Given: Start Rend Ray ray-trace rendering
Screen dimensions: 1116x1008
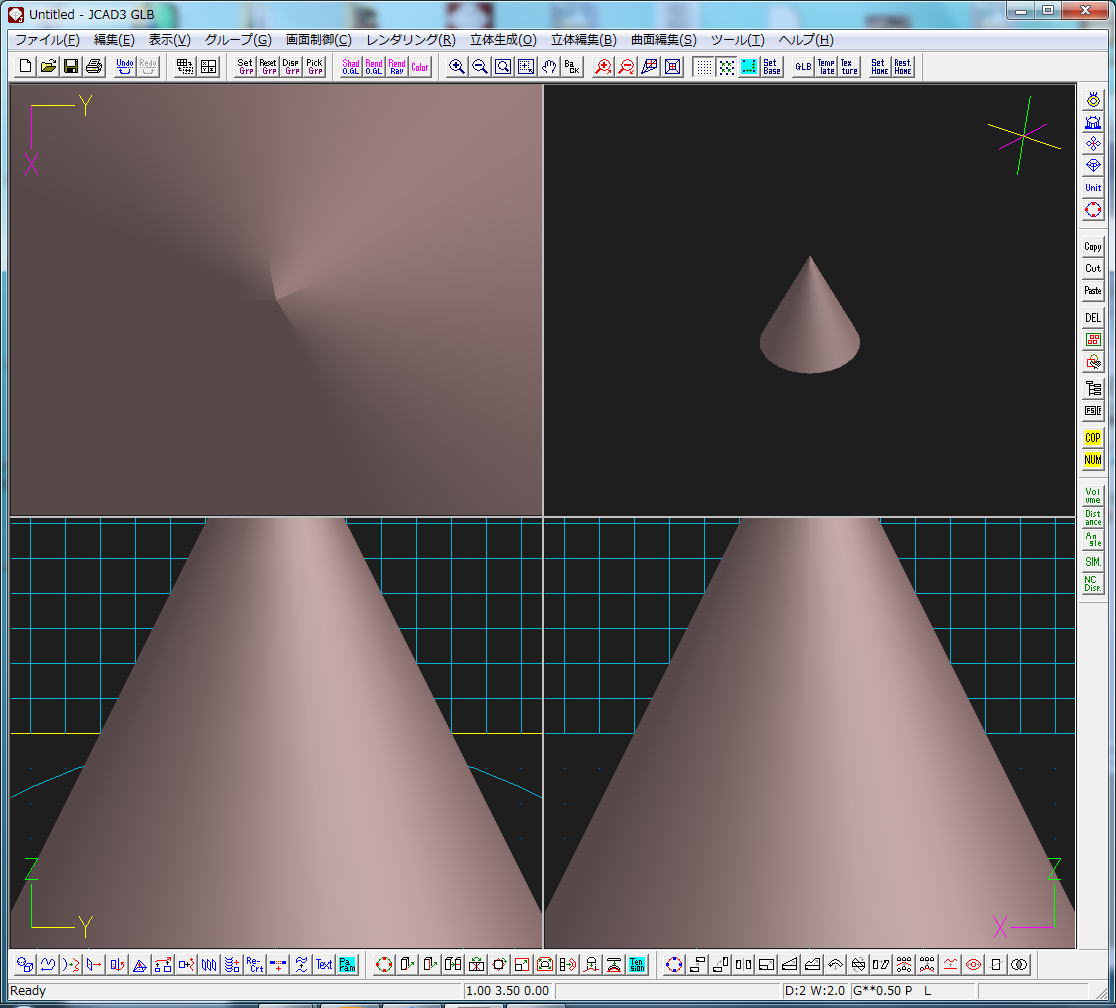Looking at the screenshot, I should coord(396,67).
